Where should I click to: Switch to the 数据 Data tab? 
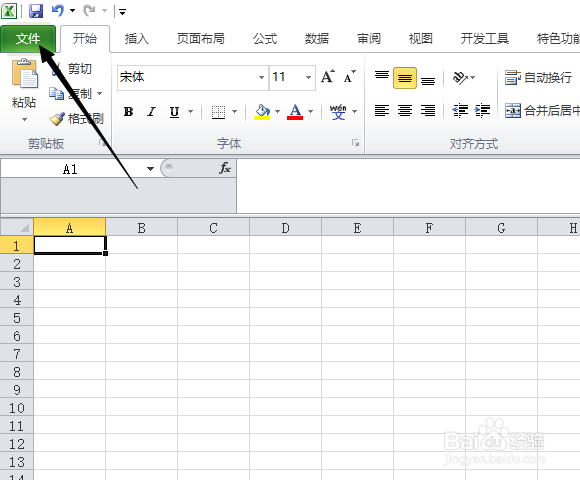coord(317,38)
